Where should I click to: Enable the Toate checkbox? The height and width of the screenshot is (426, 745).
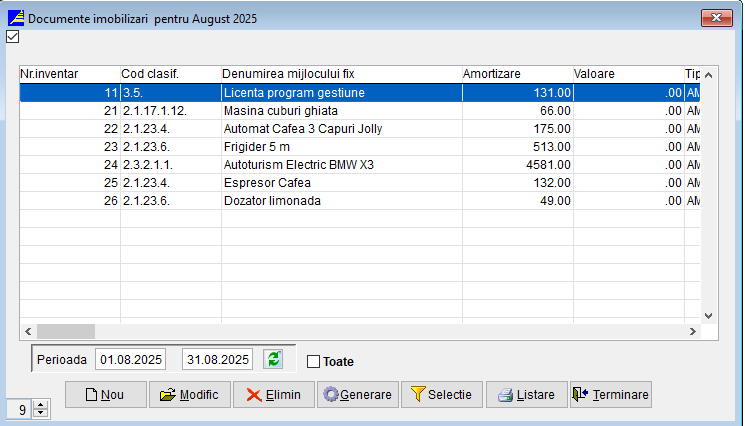point(314,362)
